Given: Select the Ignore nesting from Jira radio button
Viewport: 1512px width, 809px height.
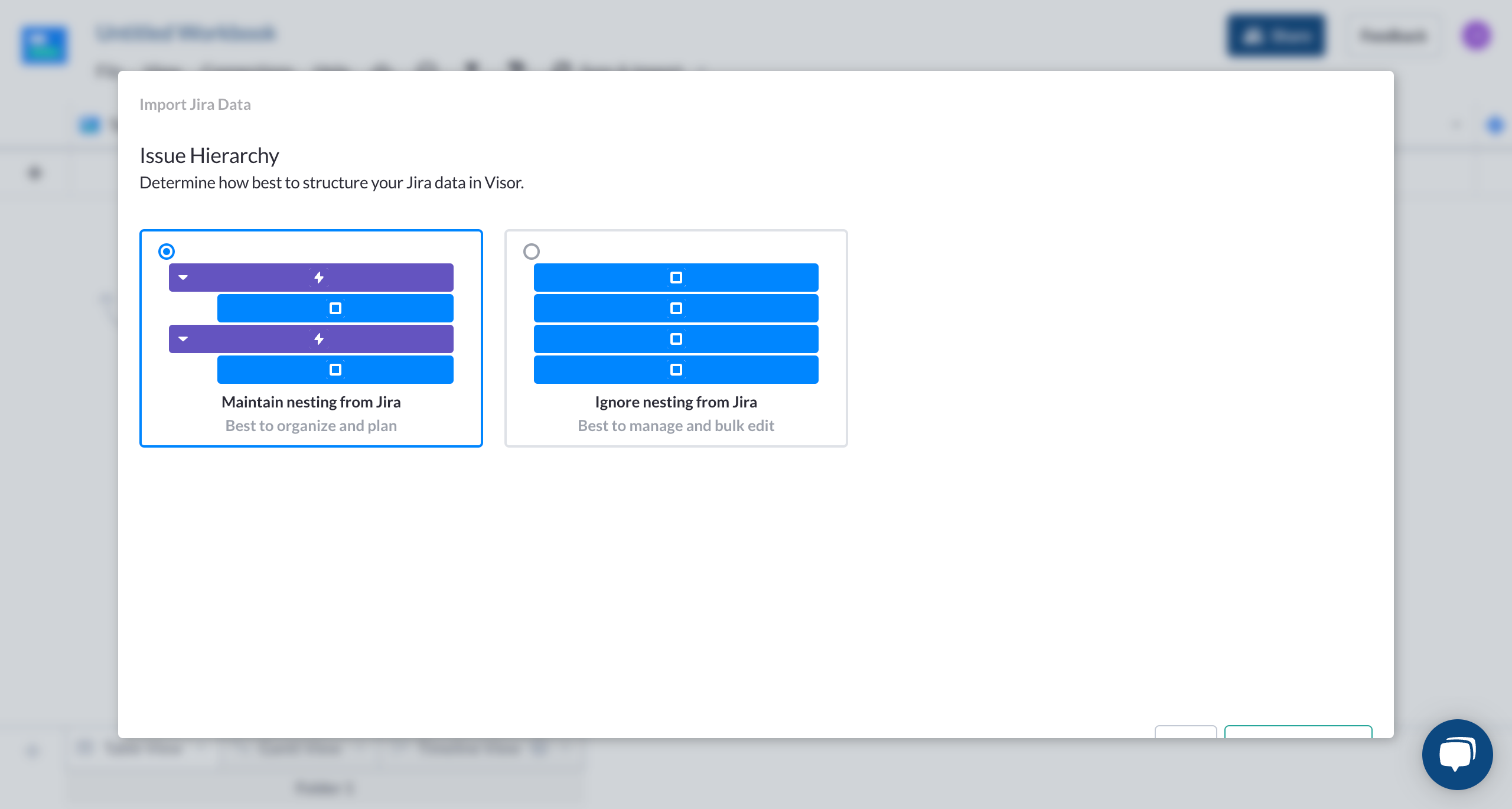Looking at the screenshot, I should pyautogui.click(x=532, y=252).
